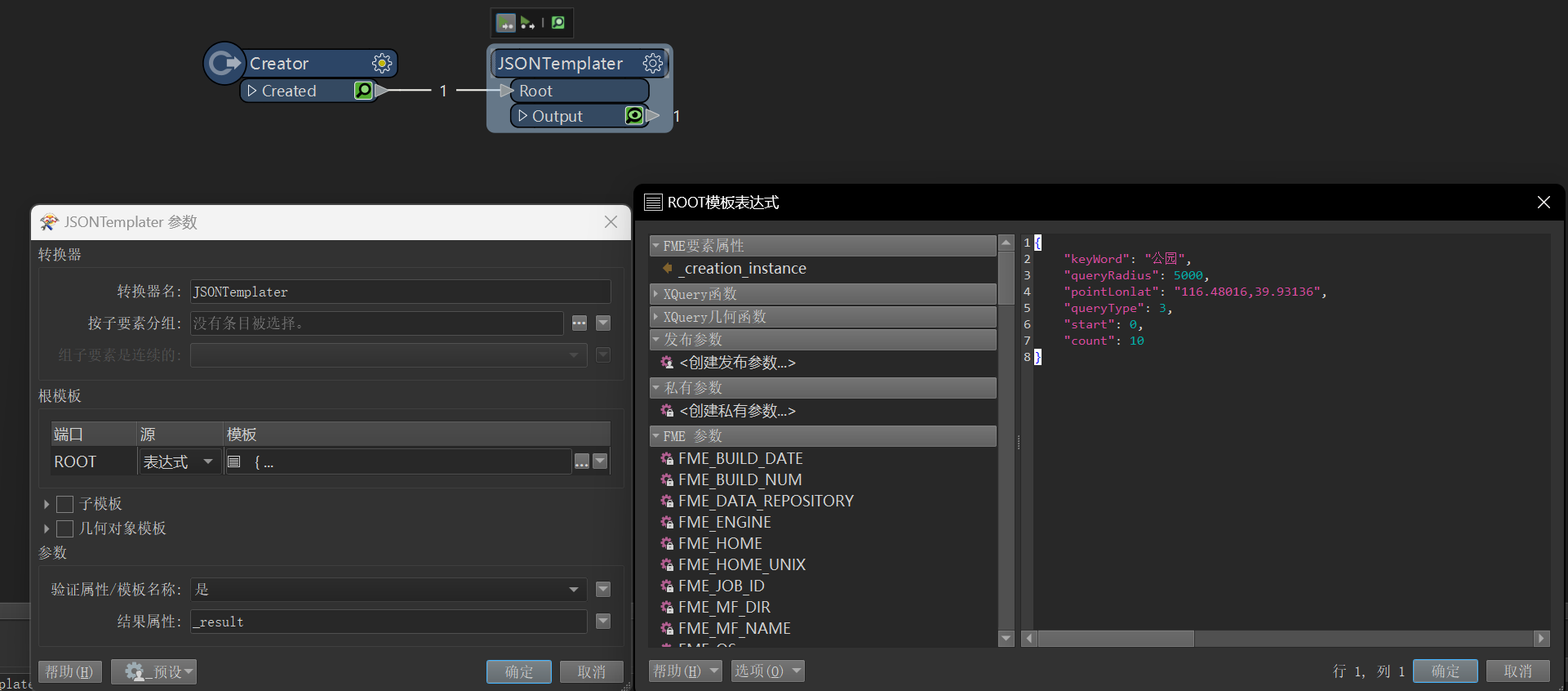Click 取消 in JSONTemplater parameters dialog
Image resolution: width=1568 pixels, height=691 pixels.
pos(592,671)
